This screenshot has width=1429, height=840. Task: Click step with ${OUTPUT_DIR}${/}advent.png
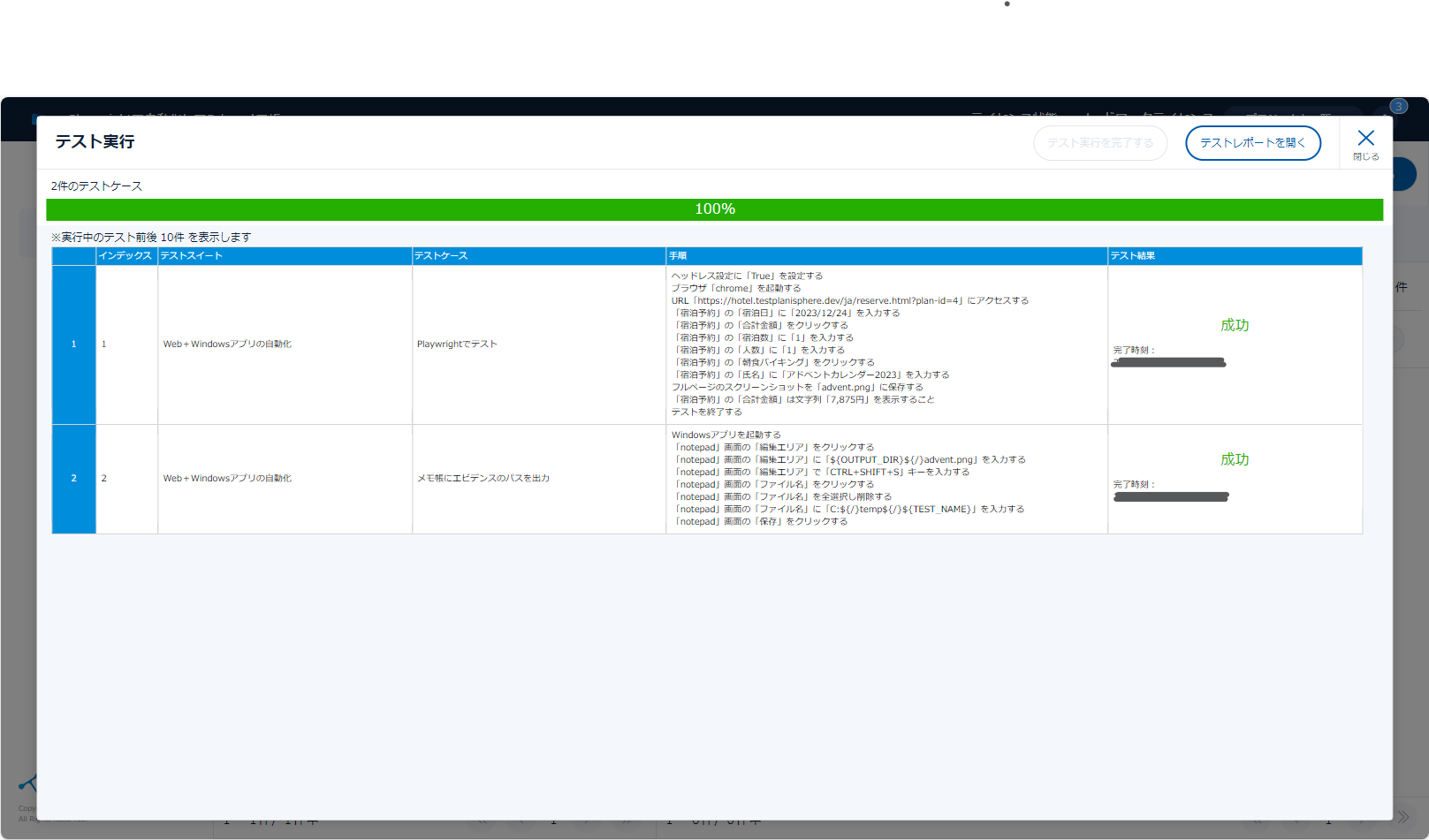pos(849,459)
